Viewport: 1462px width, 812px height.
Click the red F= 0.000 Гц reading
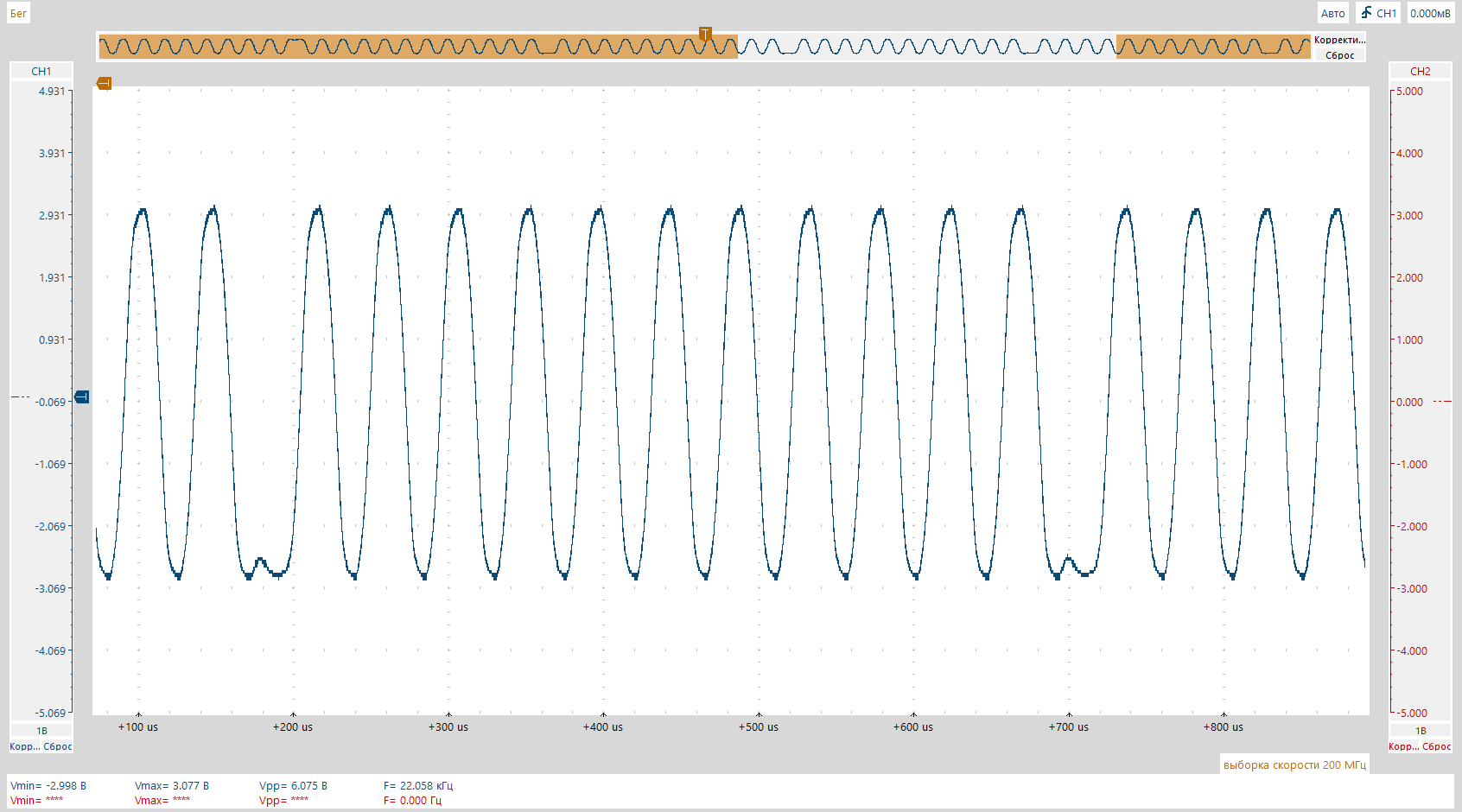412,800
